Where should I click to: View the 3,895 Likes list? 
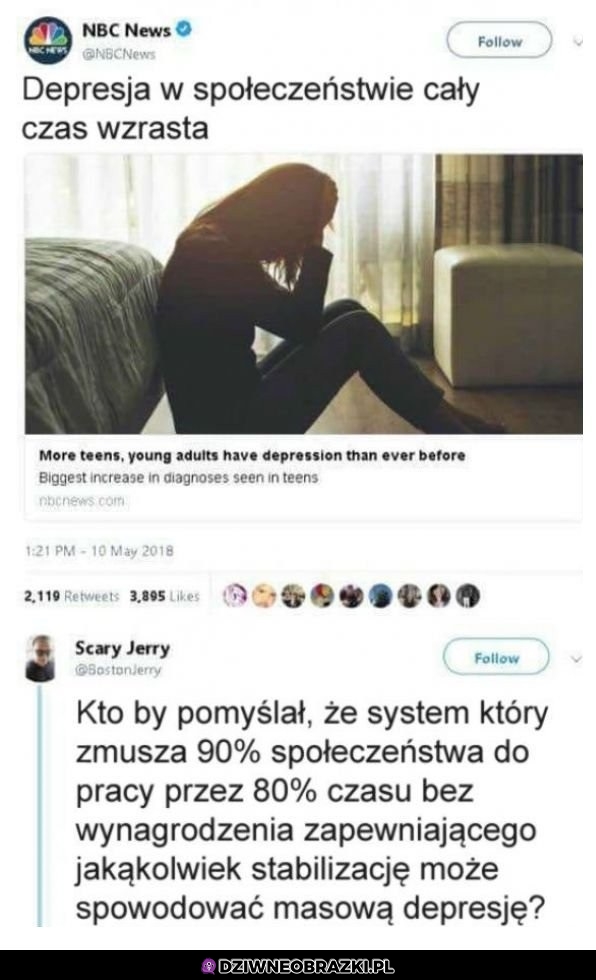164,596
